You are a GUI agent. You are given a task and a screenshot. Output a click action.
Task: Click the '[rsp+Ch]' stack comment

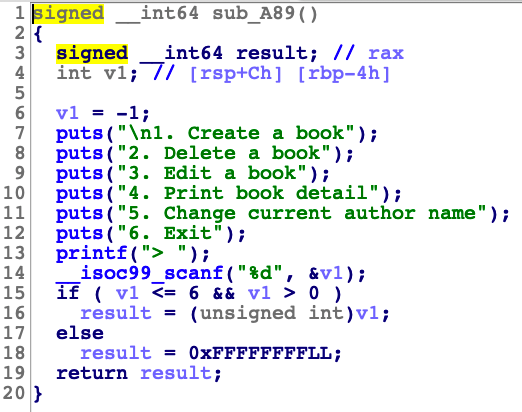tap(235, 73)
